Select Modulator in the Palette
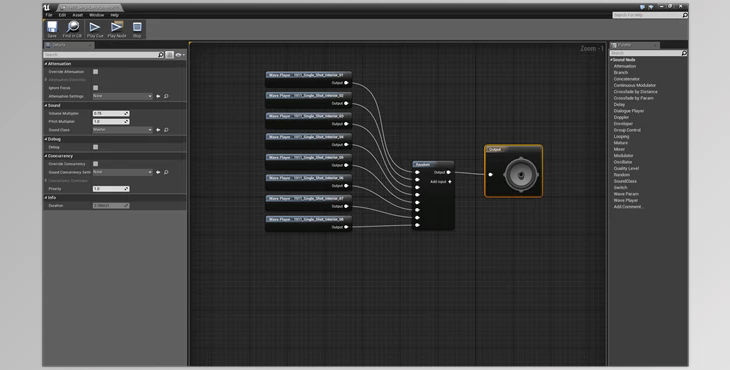 click(623, 156)
